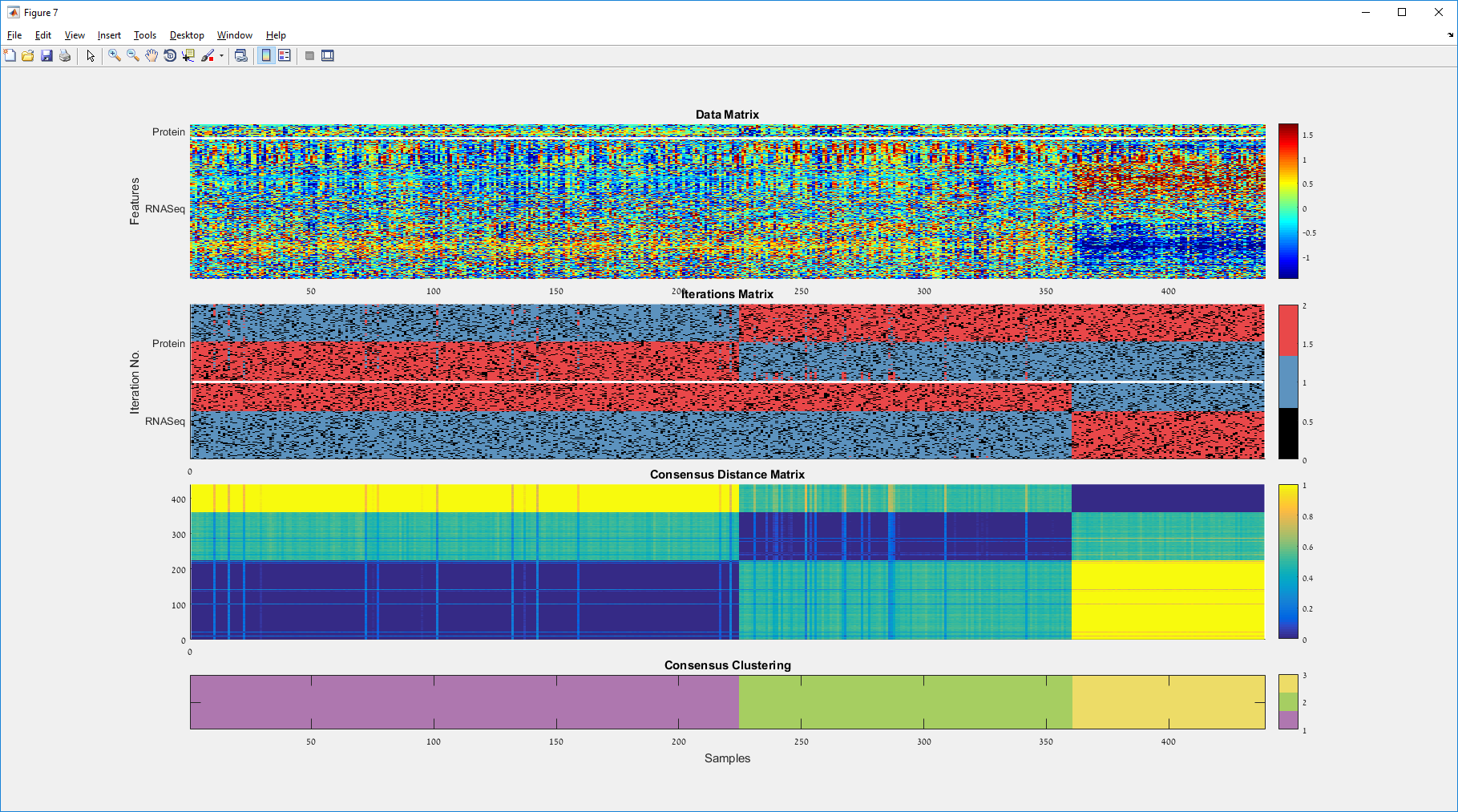Toggle the Insert Legend button
This screenshot has width=1458, height=812.
click(285, 55)
